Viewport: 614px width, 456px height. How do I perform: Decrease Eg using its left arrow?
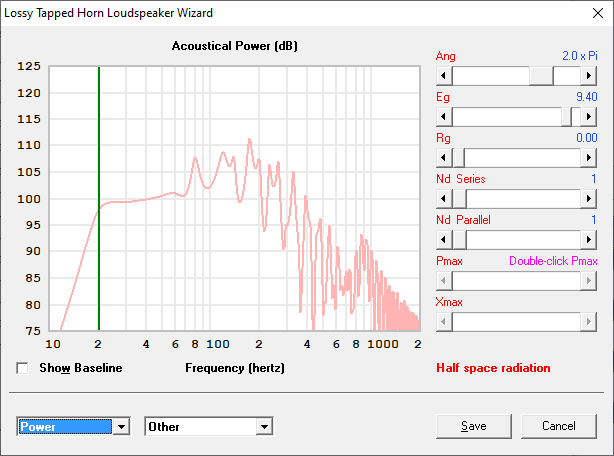coord(444,117)
